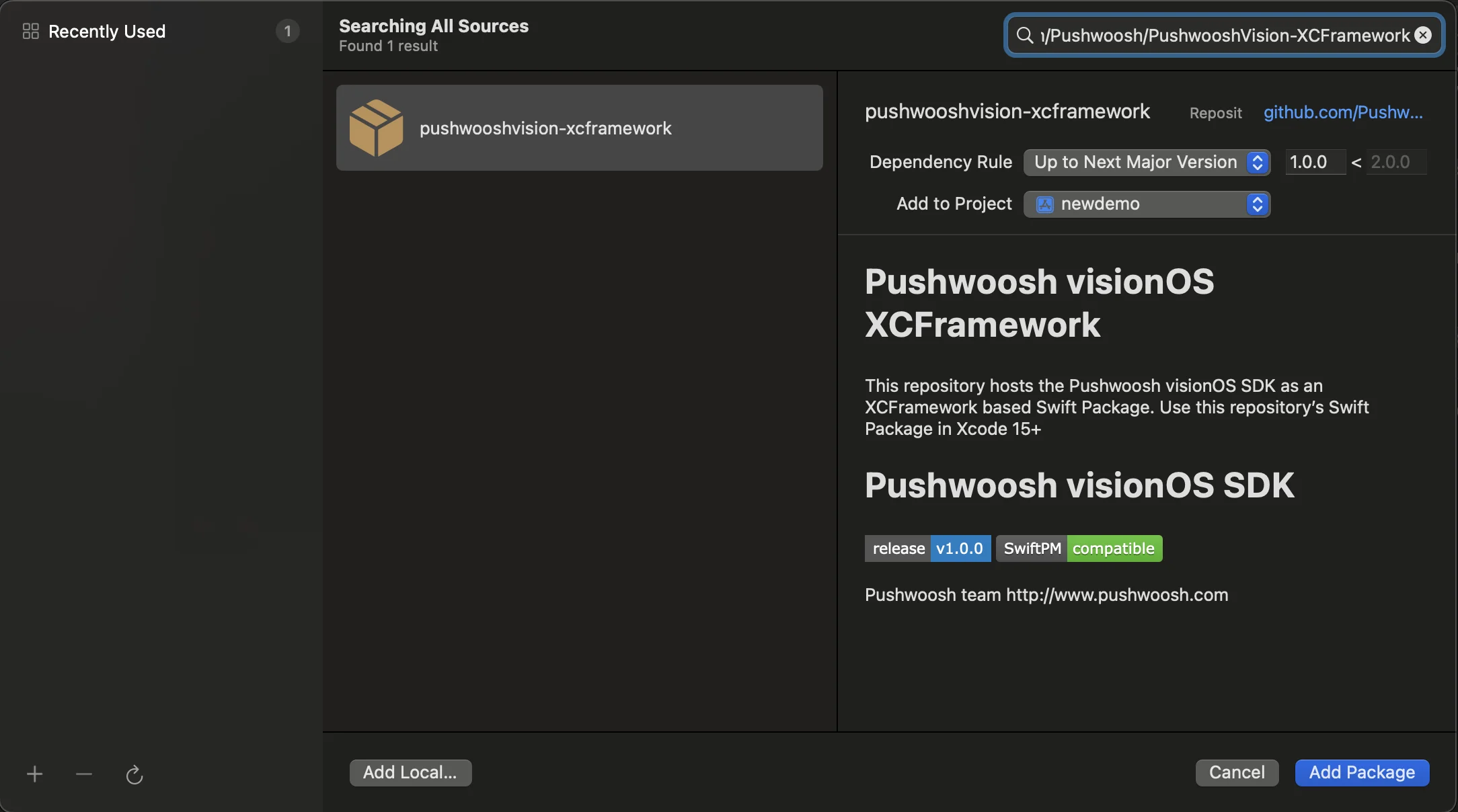Screen dimensions: 1458x812
Task: Click the Add Package button
Action: [1362, 772]
